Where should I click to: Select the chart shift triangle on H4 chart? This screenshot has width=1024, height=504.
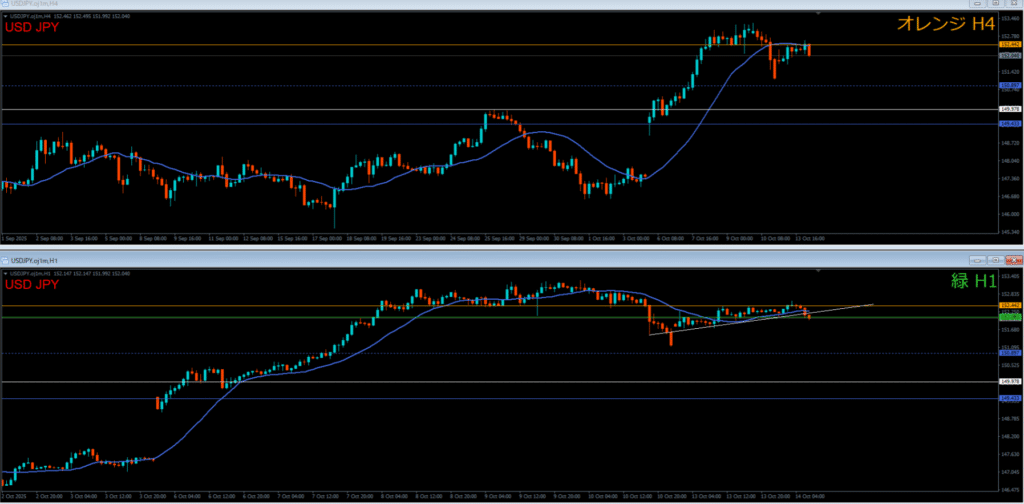pos(819,15)
